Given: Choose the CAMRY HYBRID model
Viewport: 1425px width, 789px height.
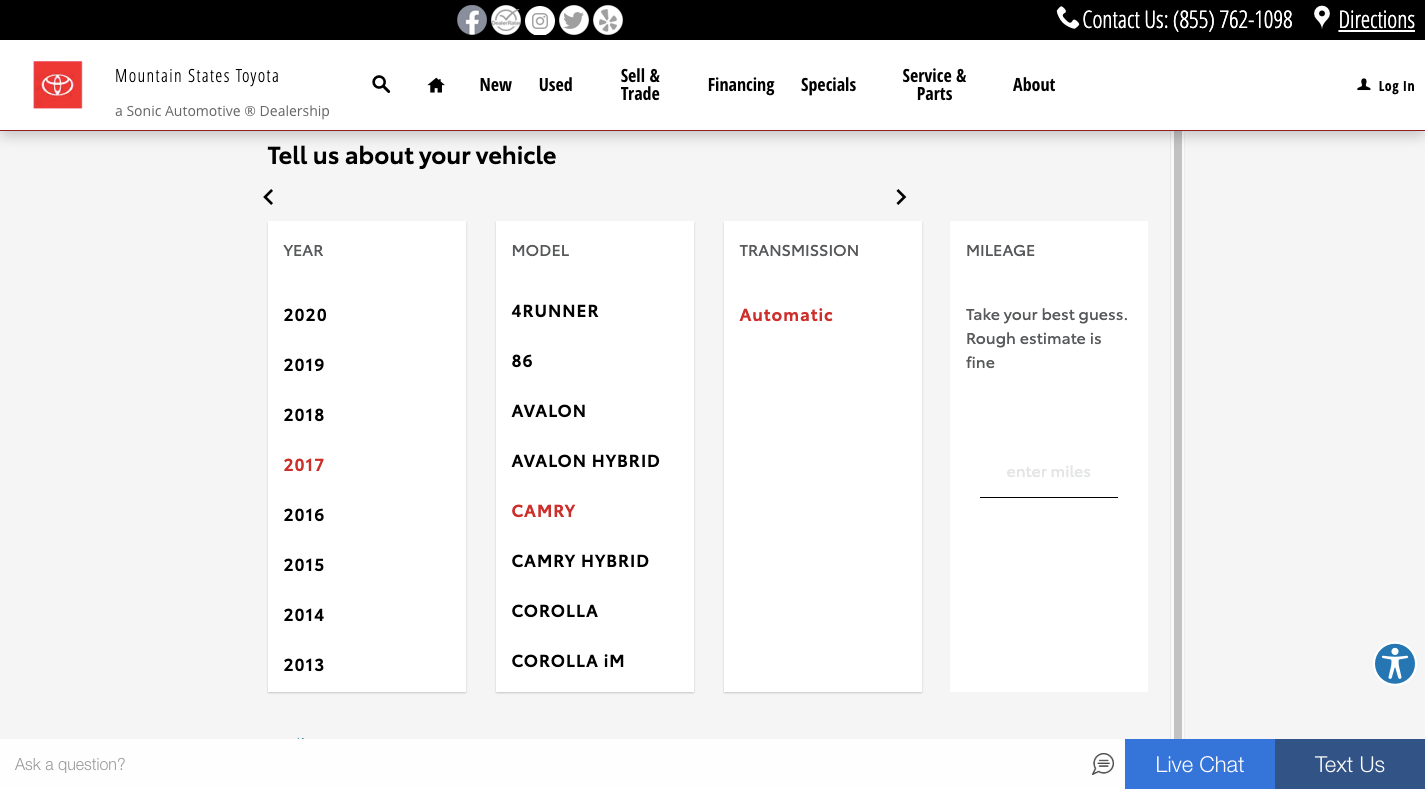Looking at the screenshot, I should 580,561.
